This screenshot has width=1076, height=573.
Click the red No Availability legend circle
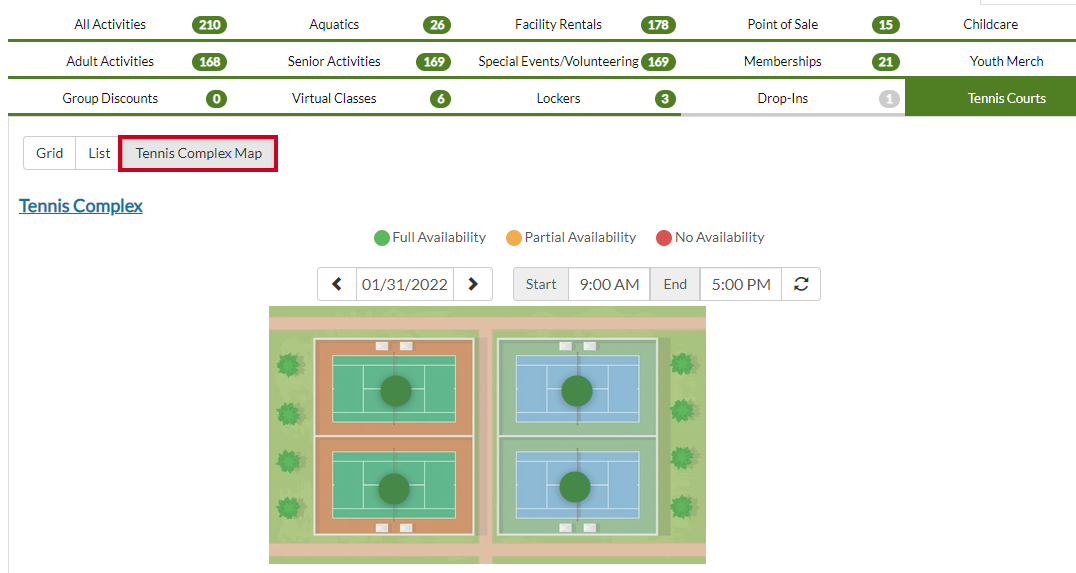[664, 238]
